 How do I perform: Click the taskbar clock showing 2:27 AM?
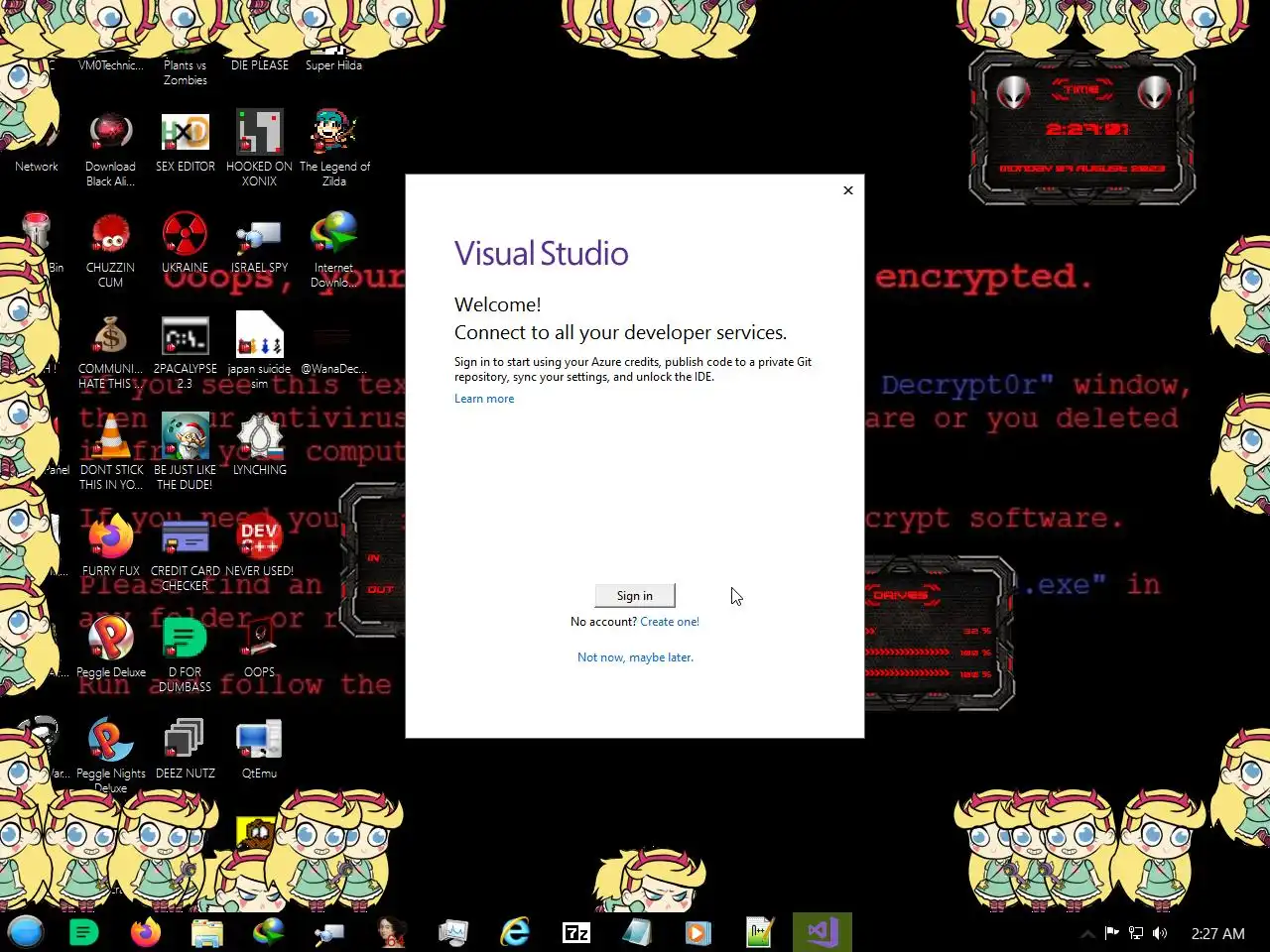[1217, 933]
